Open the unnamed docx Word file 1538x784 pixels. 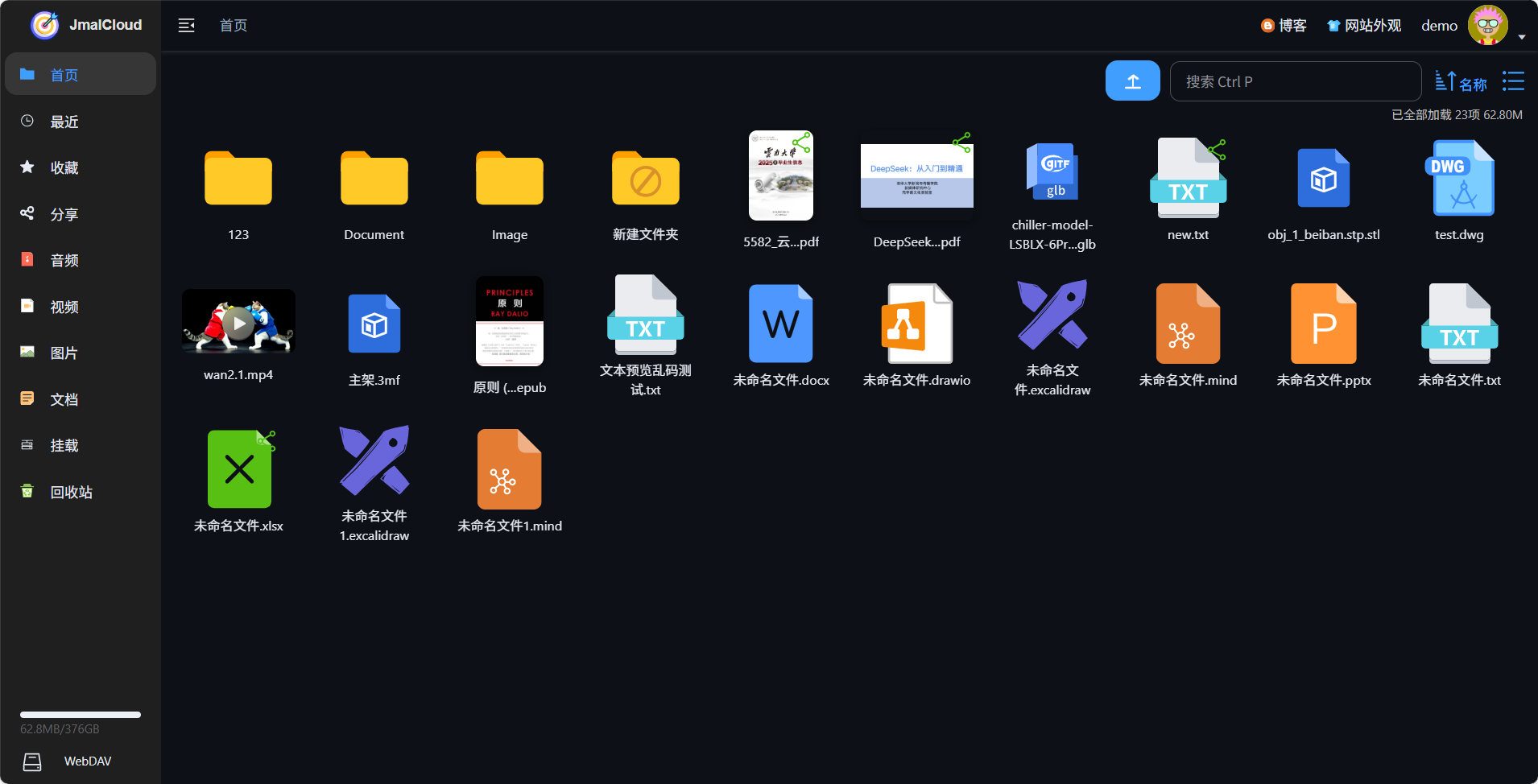(780, 324)
